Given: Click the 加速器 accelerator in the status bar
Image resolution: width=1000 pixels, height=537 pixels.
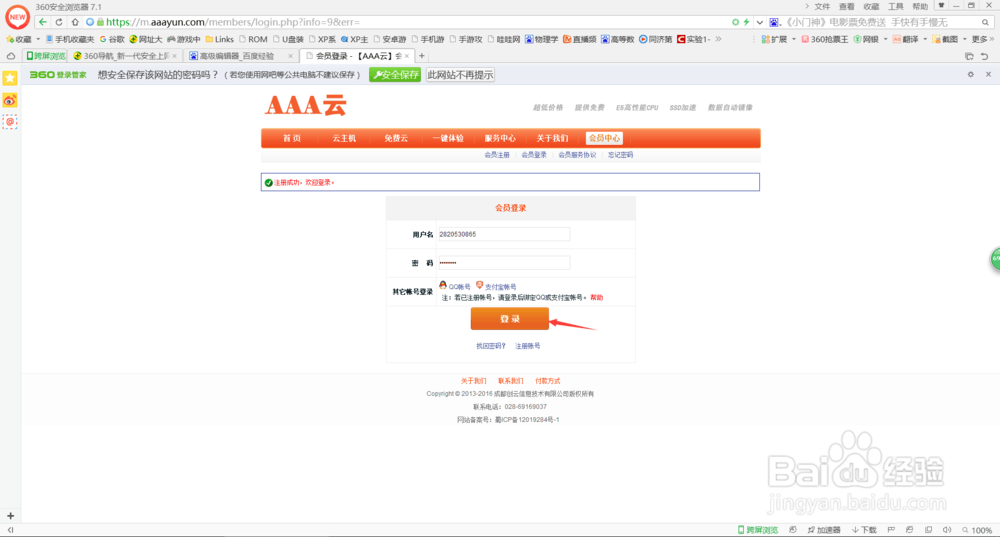Looking at the screenshot, I should point(824,530).
